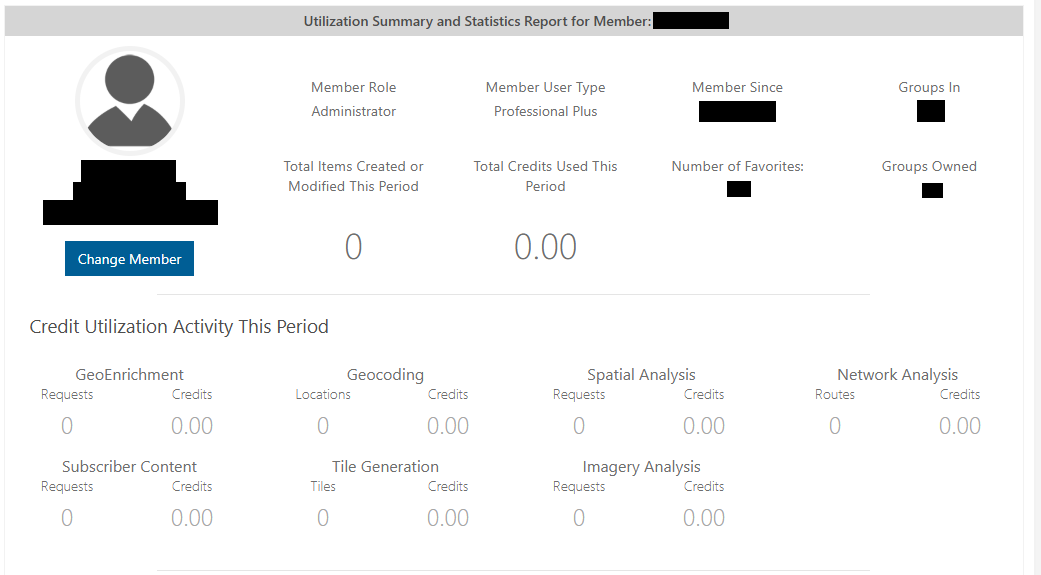Click the Credit Utilization Activity This Period heading
The width and height of the screenshot is (1041, 575).
coord(179,327)
